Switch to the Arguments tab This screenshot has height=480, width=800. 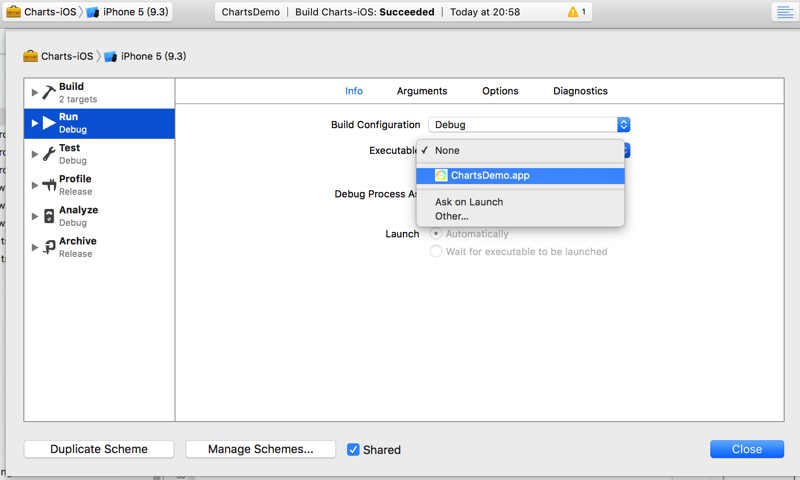[422, 91]
